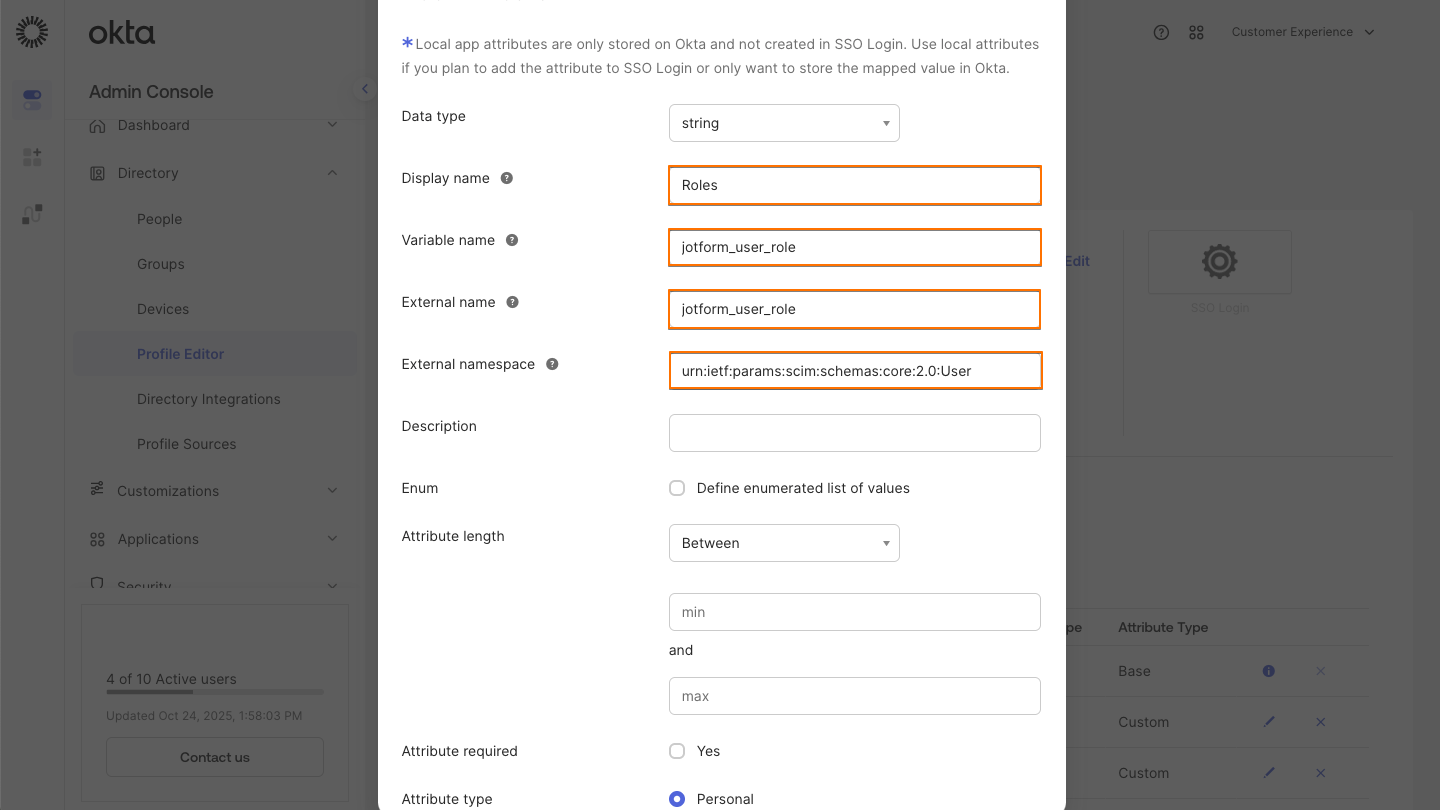Click the Contact us button
Viewport: 1440px width, 810px height.
tap(214, 757)
